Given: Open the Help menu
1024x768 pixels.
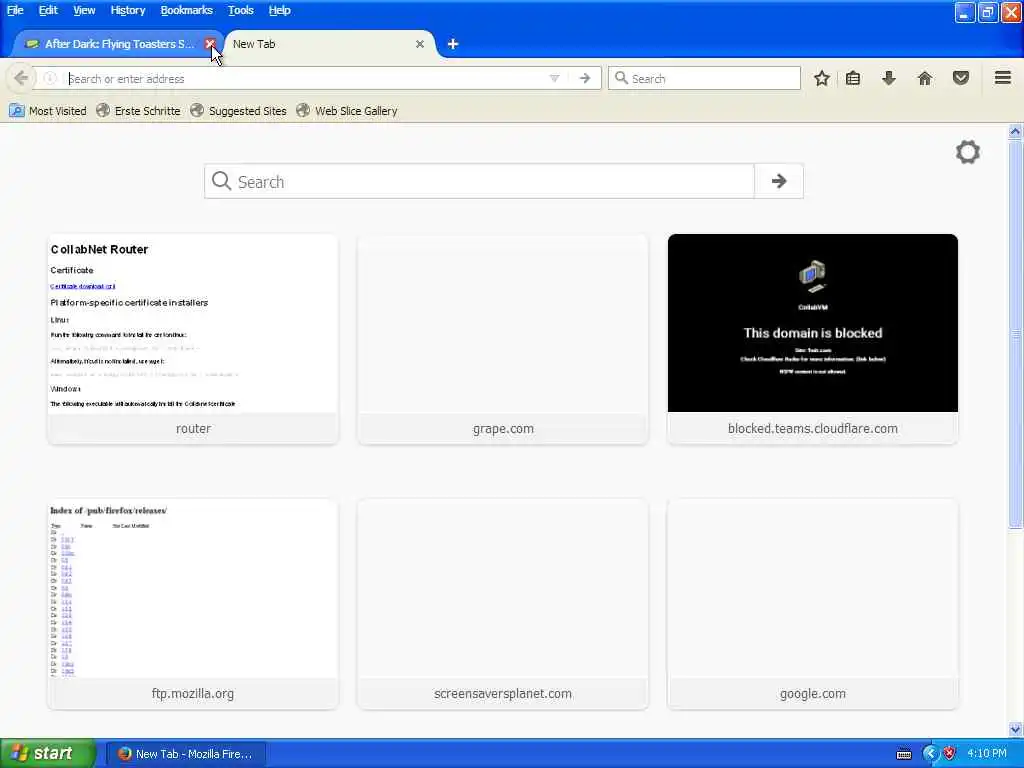Looking at the screenshot, I should [280, 10].
